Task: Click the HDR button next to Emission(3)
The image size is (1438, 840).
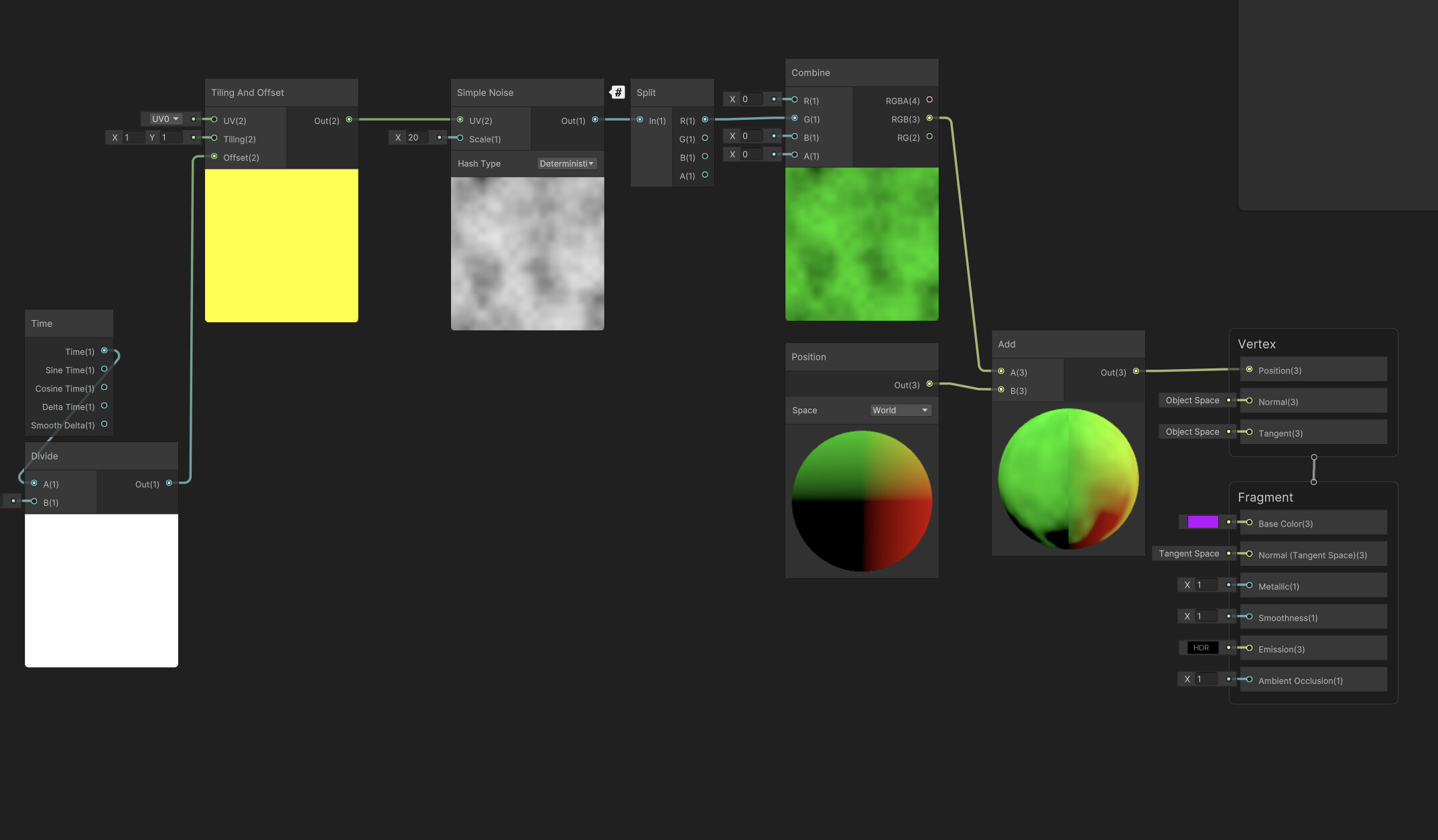Action: coord(1201,647)
